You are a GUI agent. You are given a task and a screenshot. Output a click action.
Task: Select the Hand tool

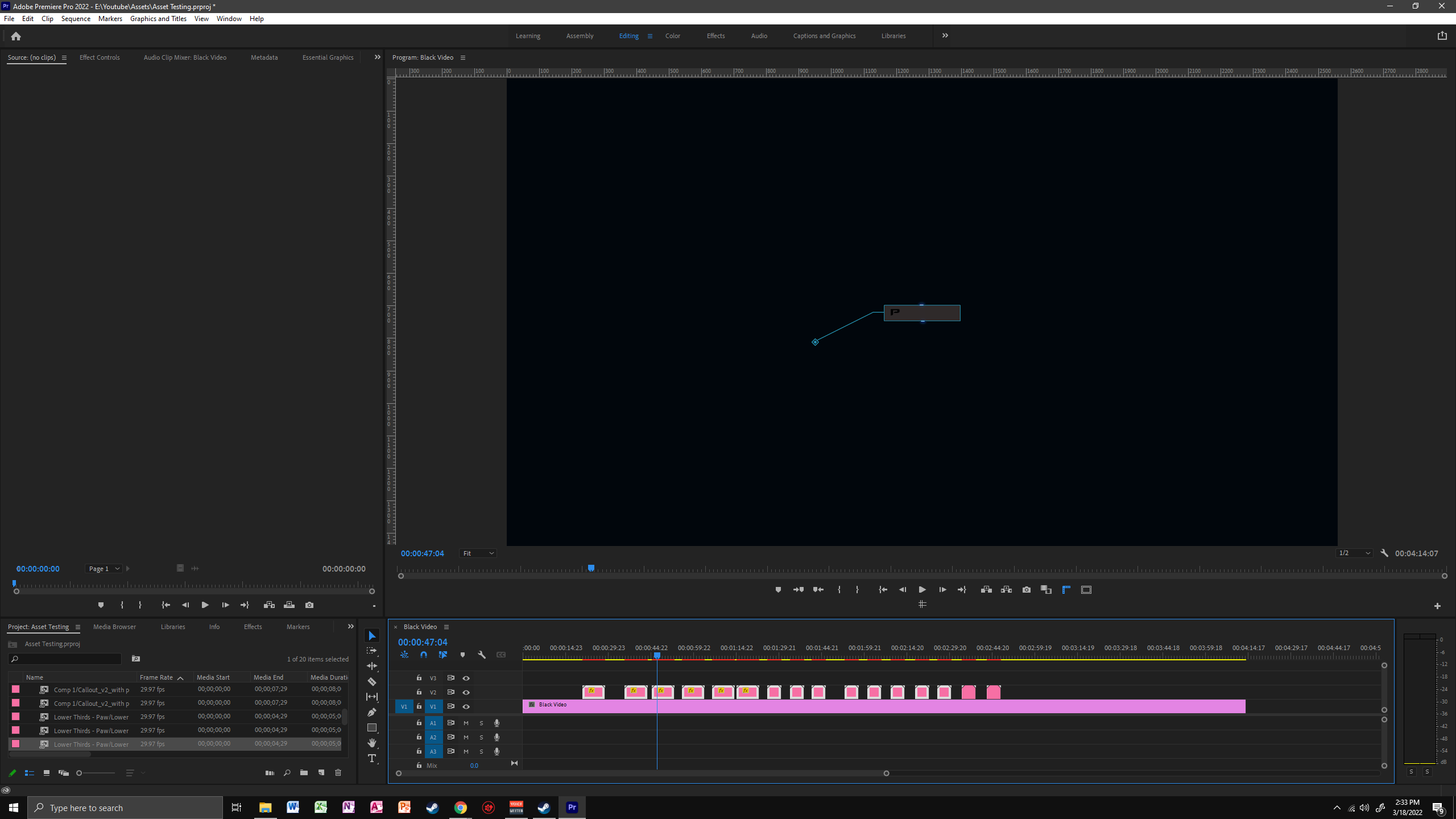(x=372, y=743)
